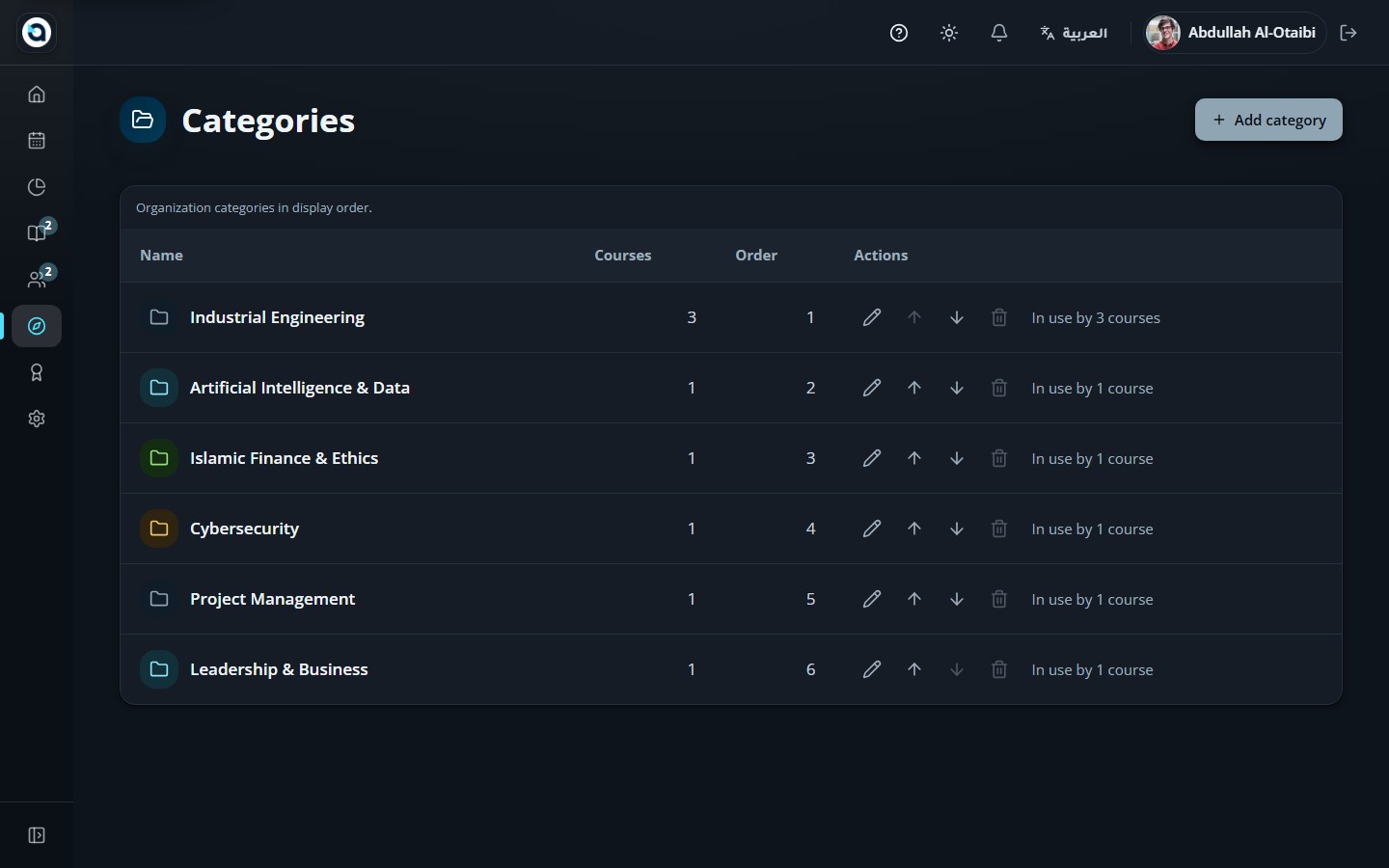The image size is (1389, 868).
Task: Click the Order column header
Action: 756,256
